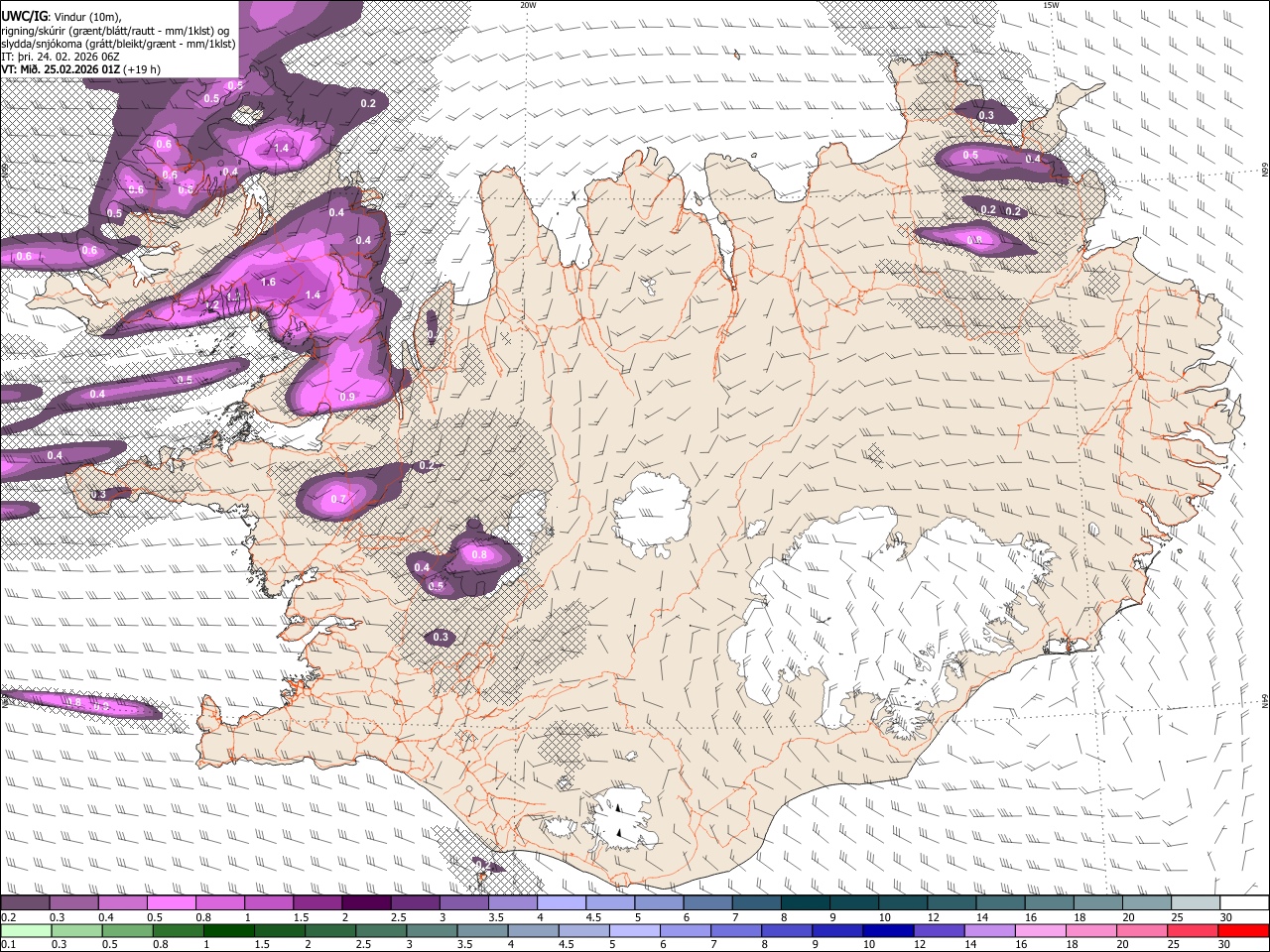Click the '0.9' precipitation value on the map
This screenshot has width=1270, height=952.
[x=347, y=397]
